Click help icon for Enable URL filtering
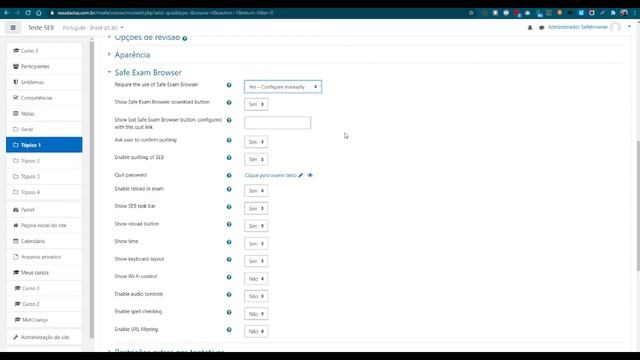 [229, 329]
